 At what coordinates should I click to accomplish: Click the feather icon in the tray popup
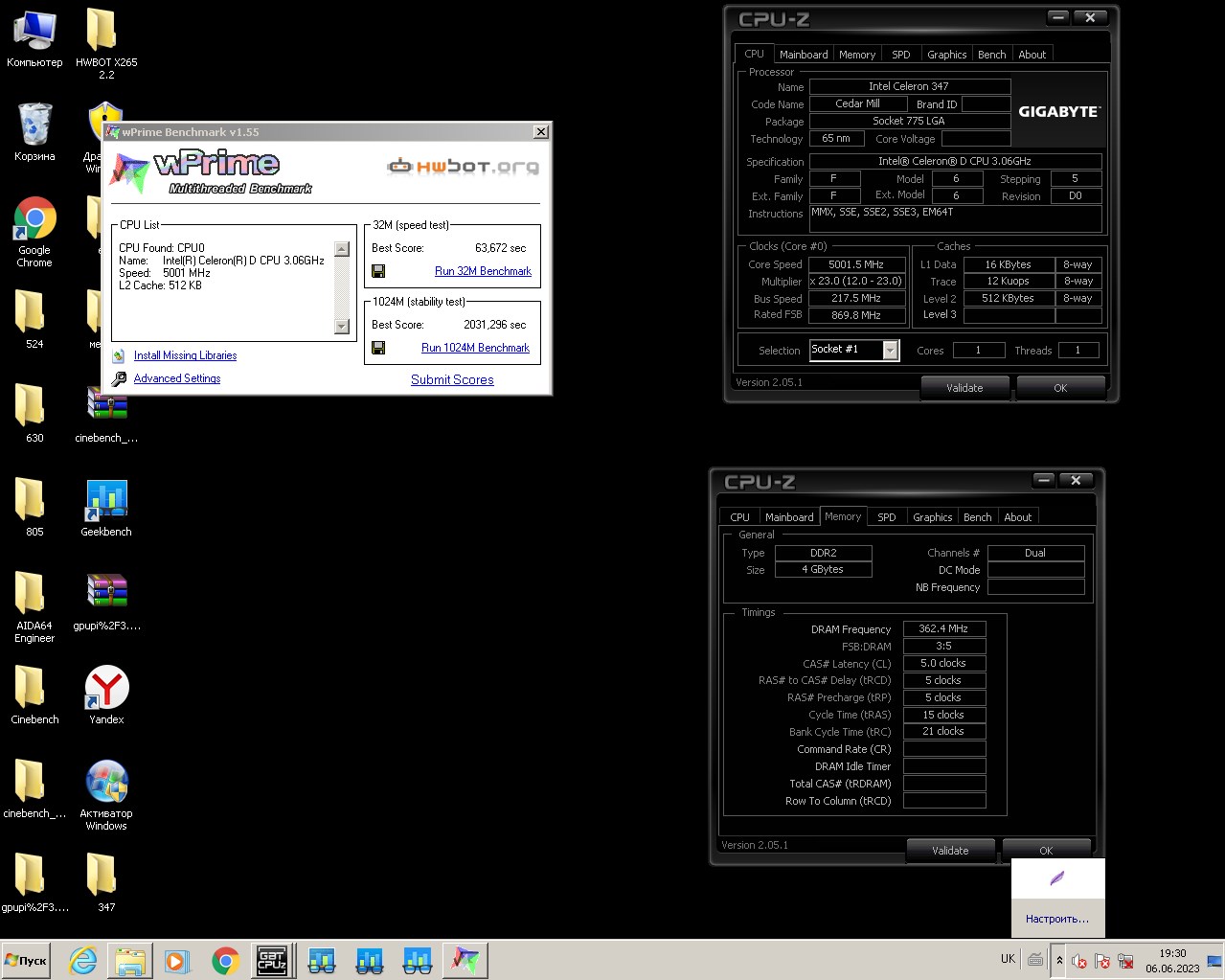(1057, 878)
